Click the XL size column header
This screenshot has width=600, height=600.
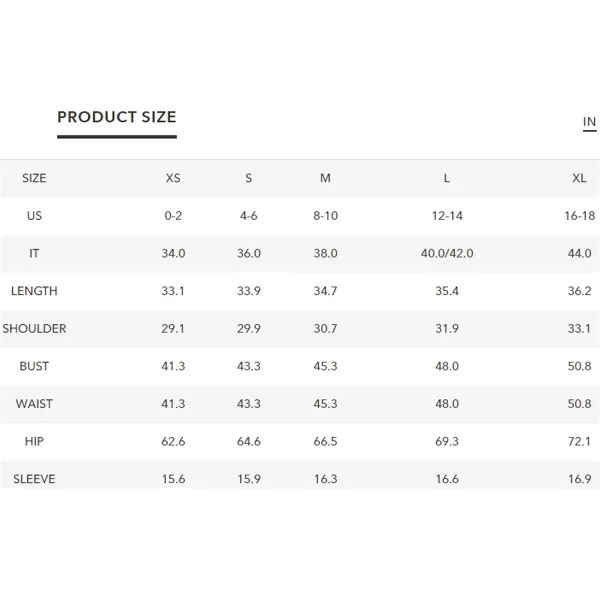pyautogui.click(x=579, y=178)
